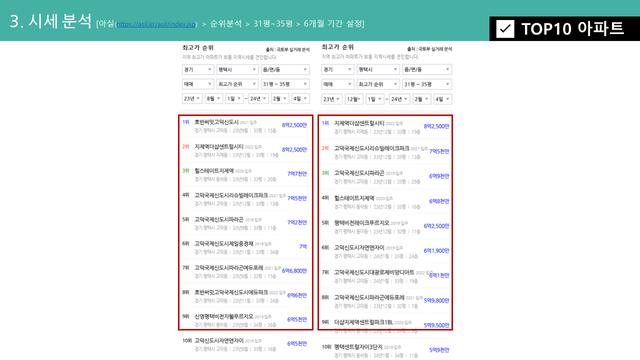Click the TOP10 아파트 label text
Viewport: 640px width, 360px height.
pos(573,29)
